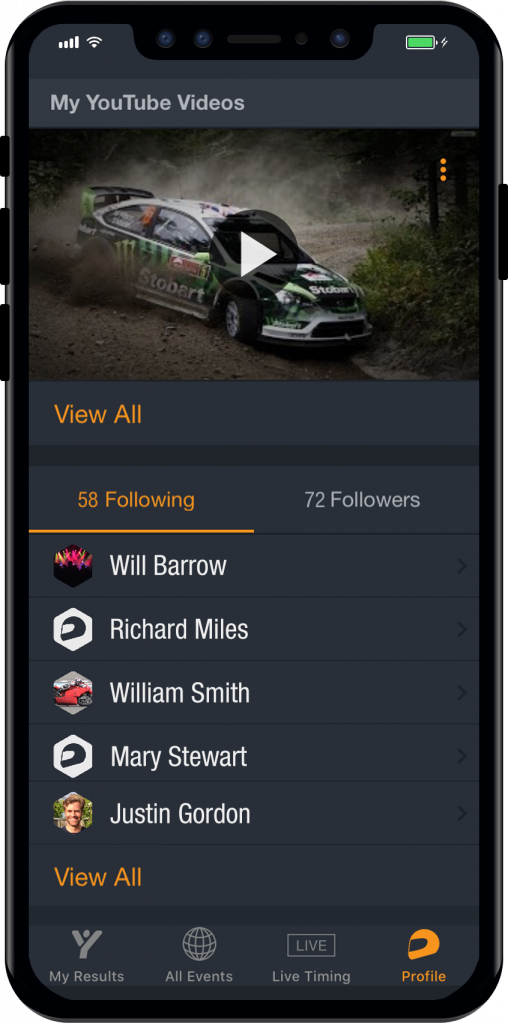508x1024 pixels.
Task: Open the Live Timing LIVE icon
Action: click(x=311, y=945)
